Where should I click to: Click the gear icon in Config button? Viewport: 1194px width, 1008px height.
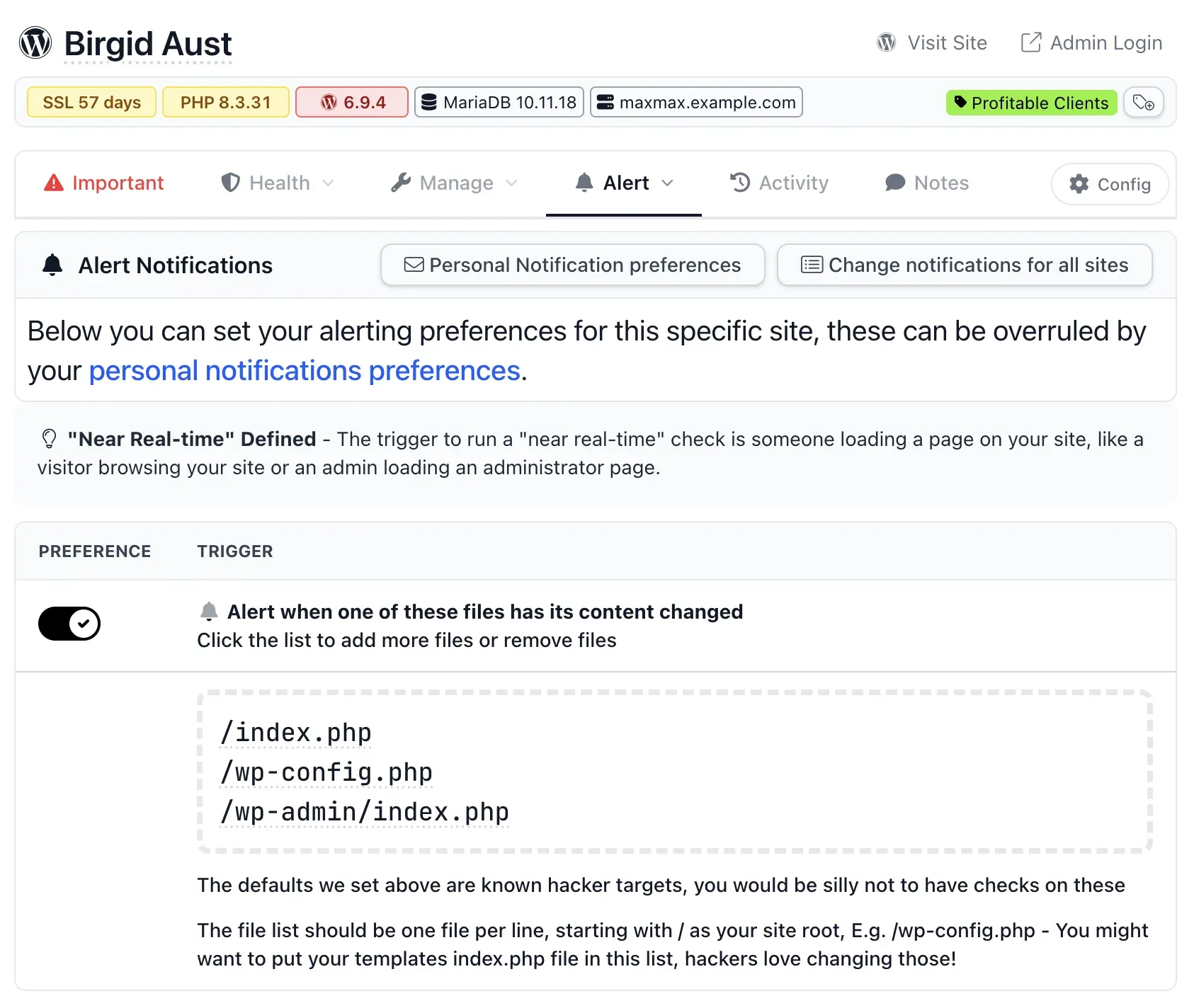point(1079,184)
